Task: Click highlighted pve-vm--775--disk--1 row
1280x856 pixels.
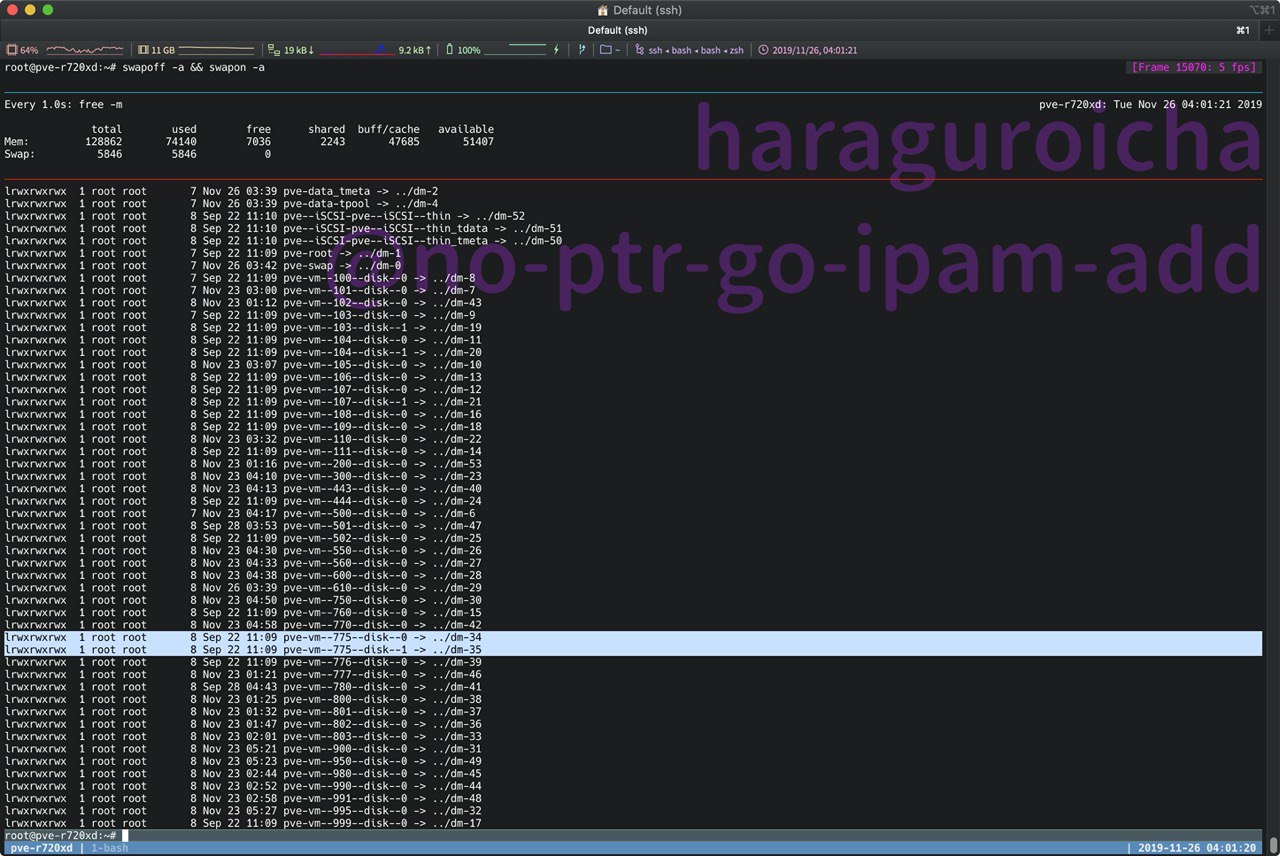Action: (632, 649)
